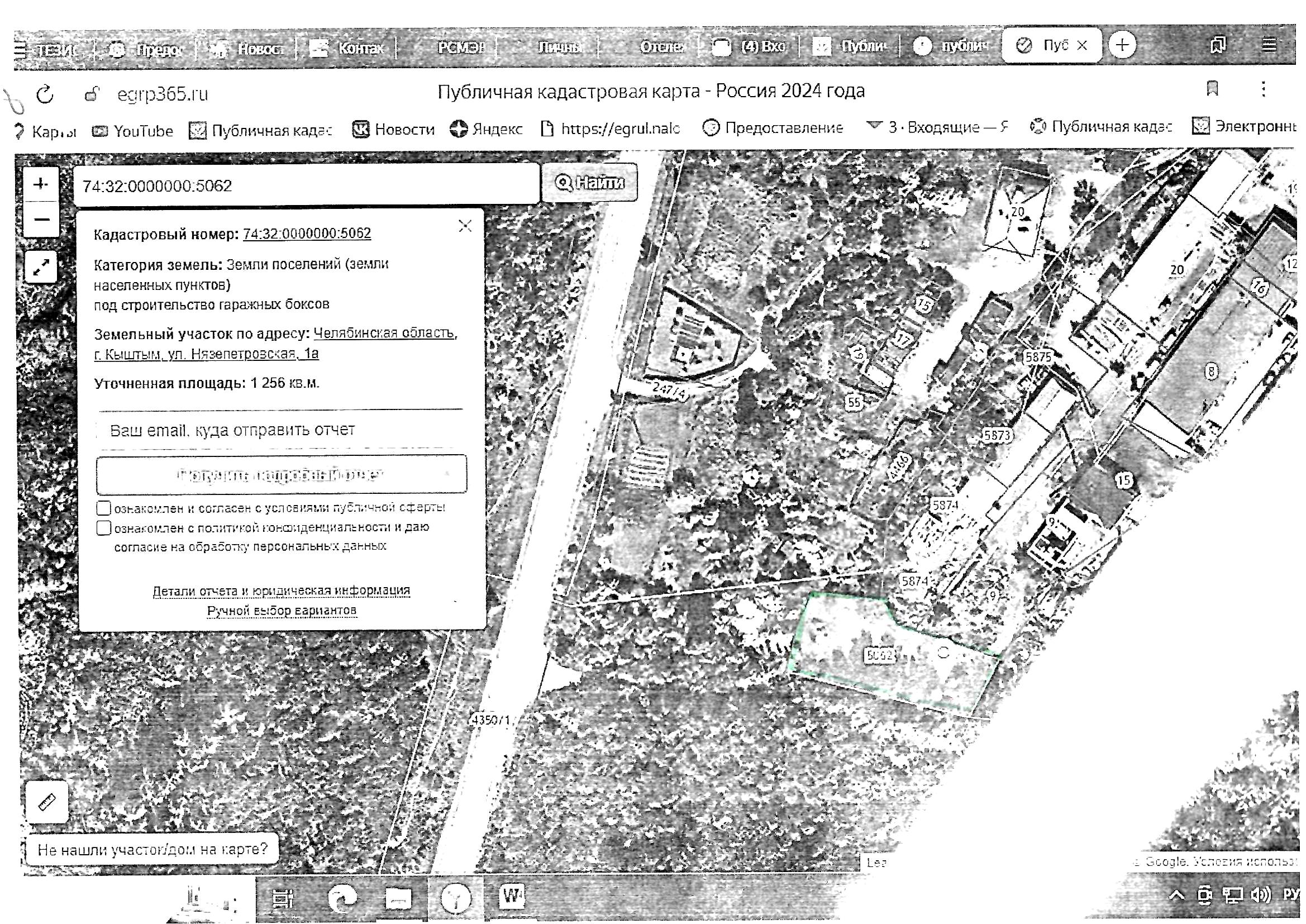The width and height of the screenshot is (1306, 924).
Task: Reload the page
Action: pos(45,94)
